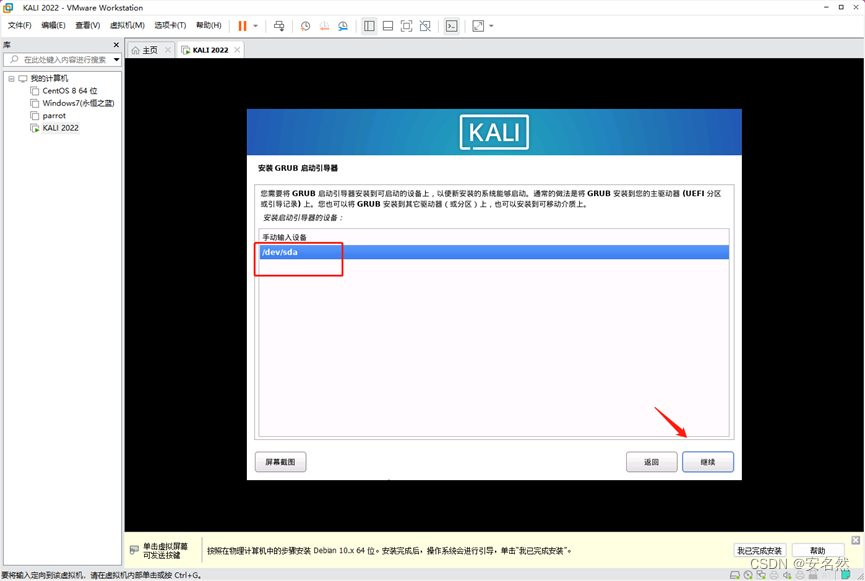Click the teal message log icon
The height and width of the screenshot is (581, 865).
[x=846, y=574]
